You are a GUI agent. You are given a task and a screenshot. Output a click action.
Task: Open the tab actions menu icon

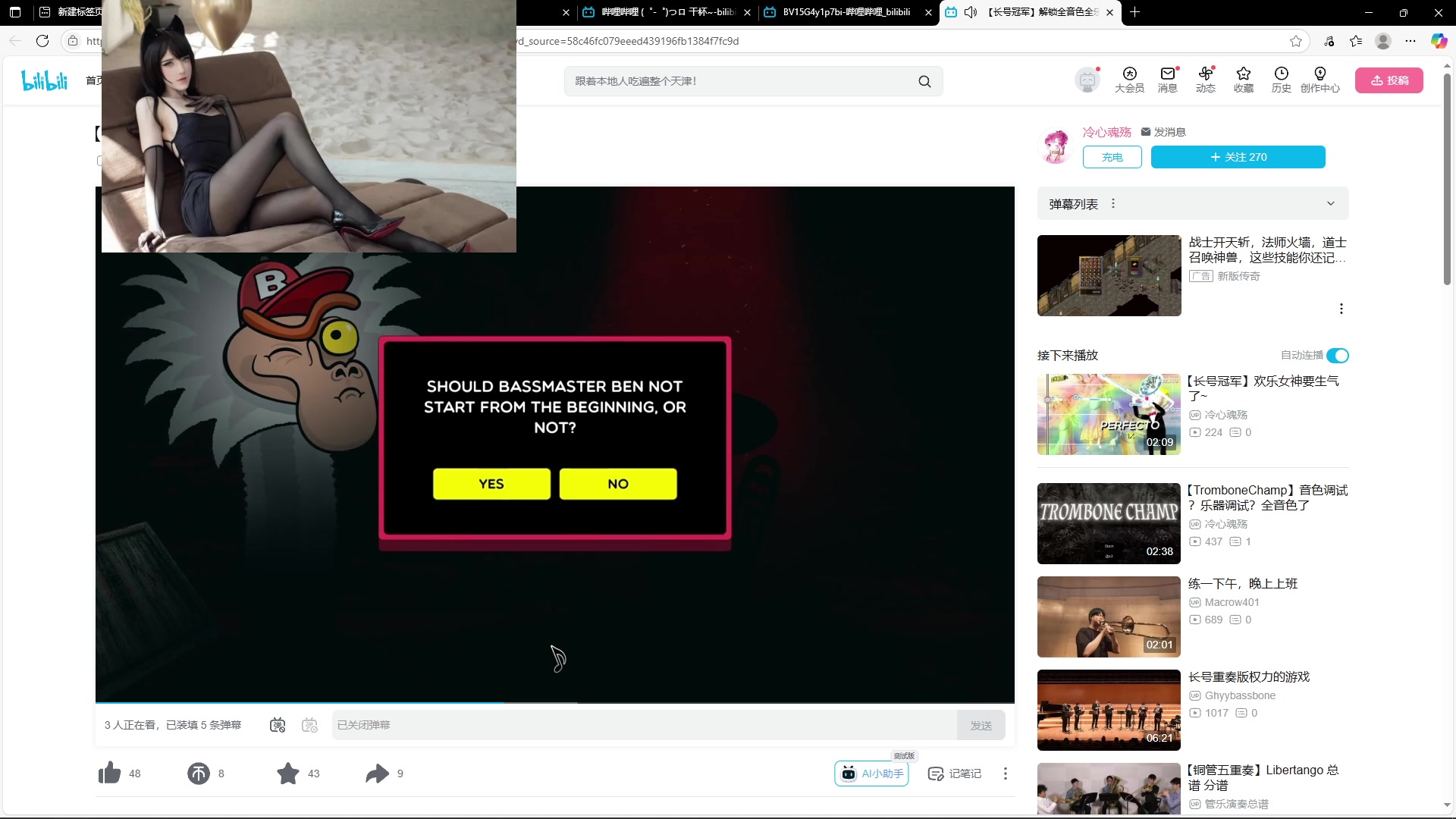15,12
